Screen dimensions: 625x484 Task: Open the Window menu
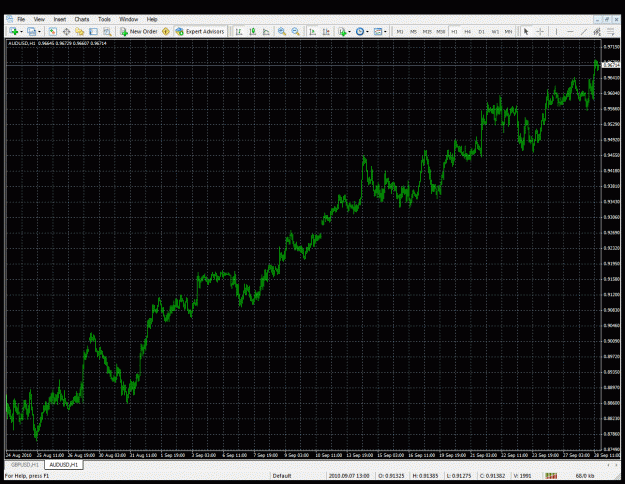[128, 19]
